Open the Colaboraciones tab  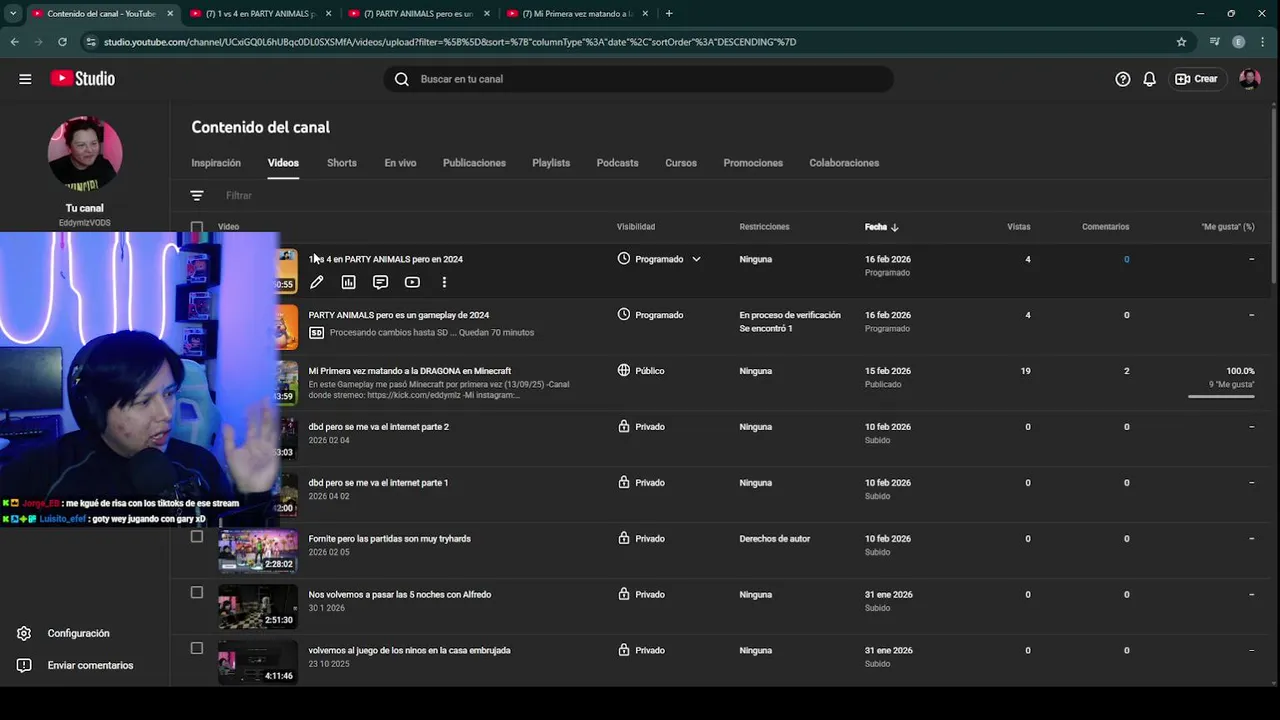[x=844, y=163]
